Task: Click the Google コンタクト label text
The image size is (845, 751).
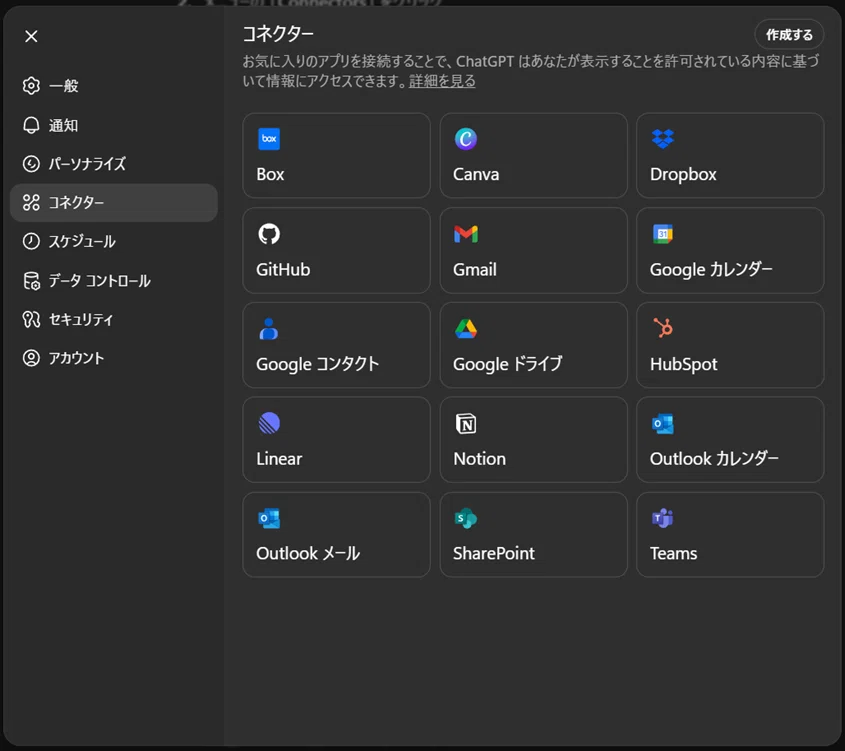Action: 317,364
